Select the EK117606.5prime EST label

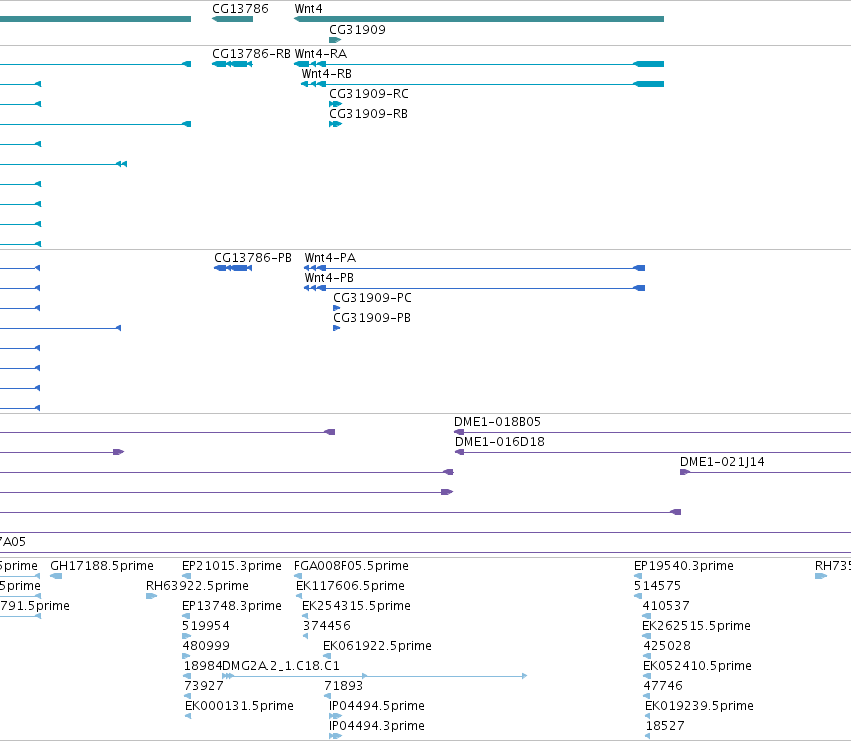pos(351,586)
